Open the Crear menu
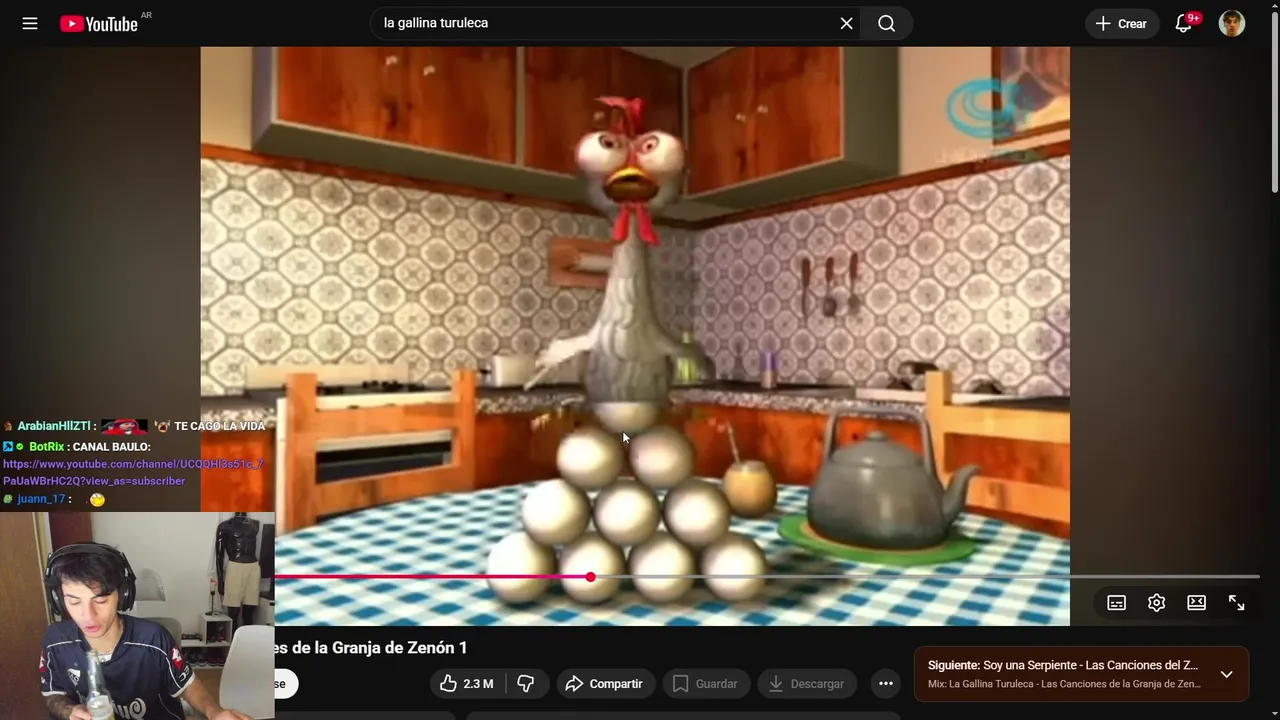The image size is (1280, 720). click(1121, 23)
